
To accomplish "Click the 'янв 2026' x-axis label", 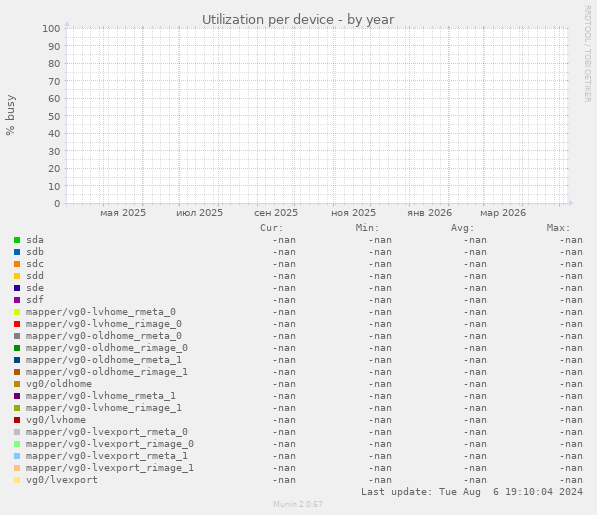I will pos(429,213).
